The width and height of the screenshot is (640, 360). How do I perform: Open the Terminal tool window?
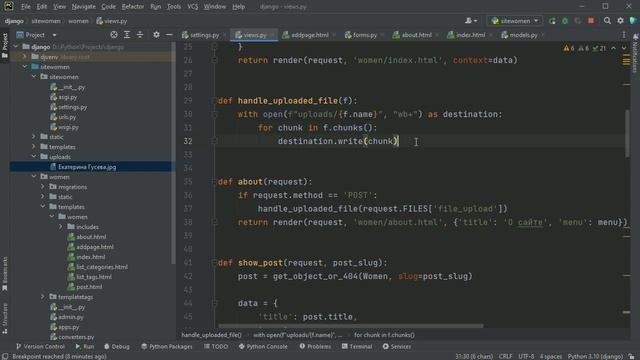[x=357, y=347]
